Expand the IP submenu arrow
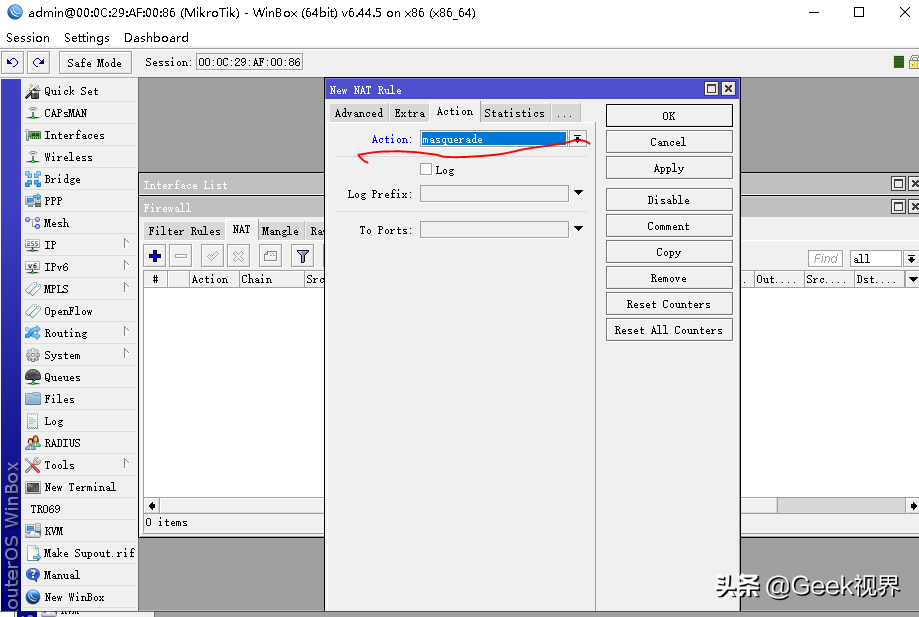The width and height of the screenshot is (919, 617). click(126, 243)
